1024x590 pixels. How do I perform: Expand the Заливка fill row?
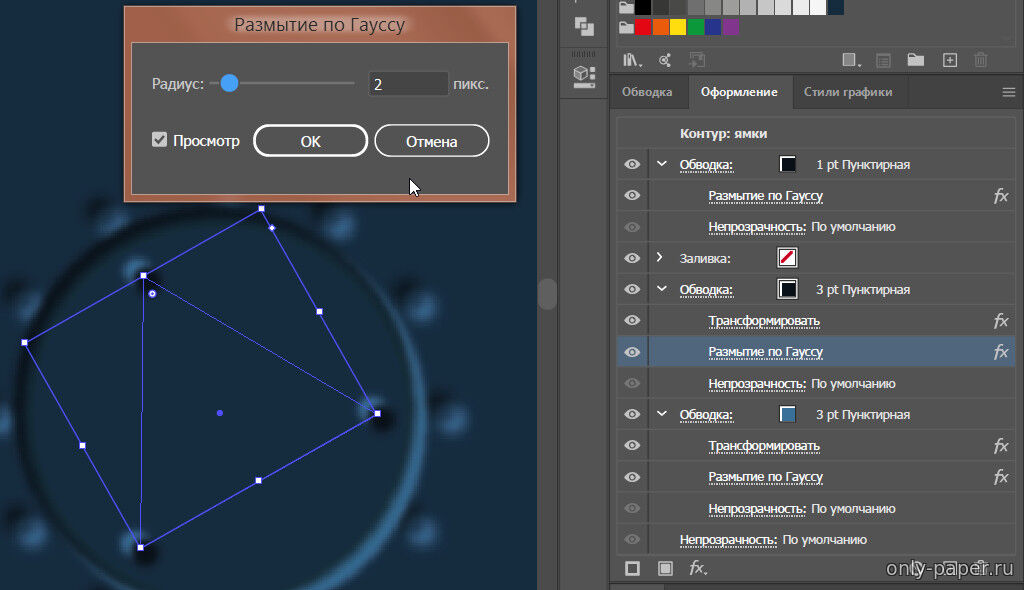660,258
